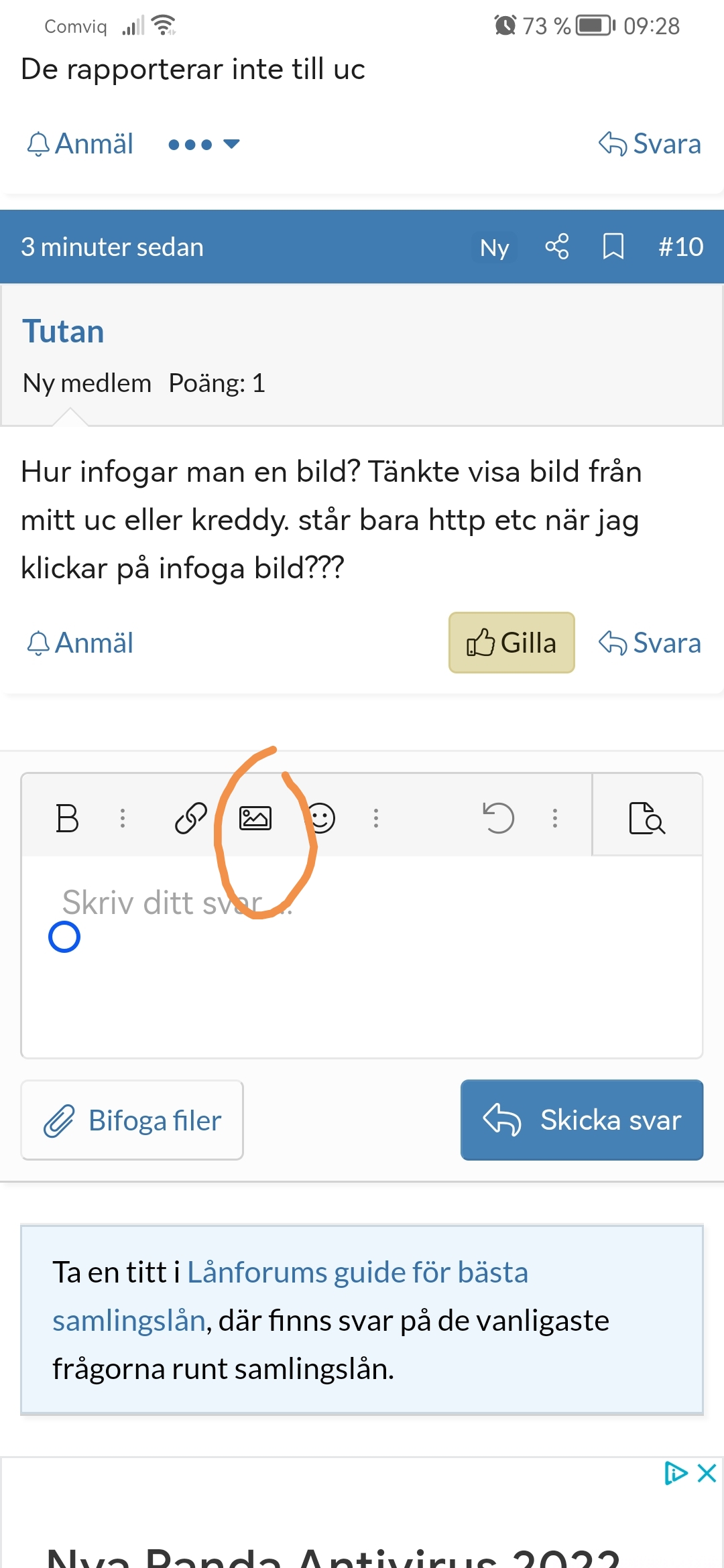Share post #10
Screen dimensions: 724x1568
(556, 247)
